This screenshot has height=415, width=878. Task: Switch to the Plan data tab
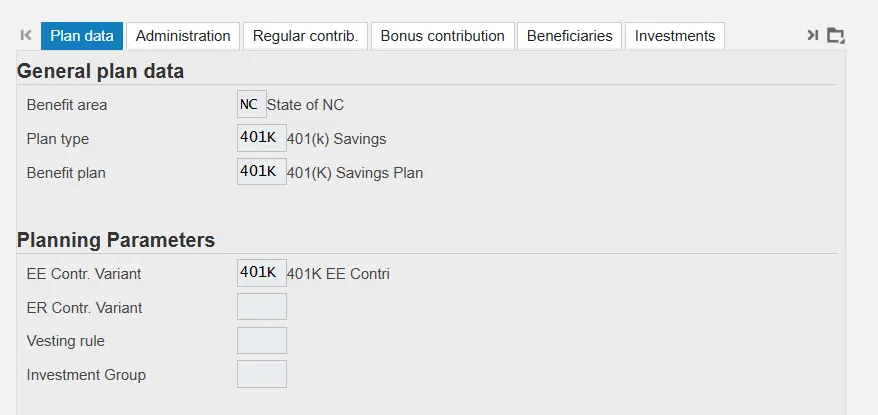pyautogui.click(x=82, y=36)
